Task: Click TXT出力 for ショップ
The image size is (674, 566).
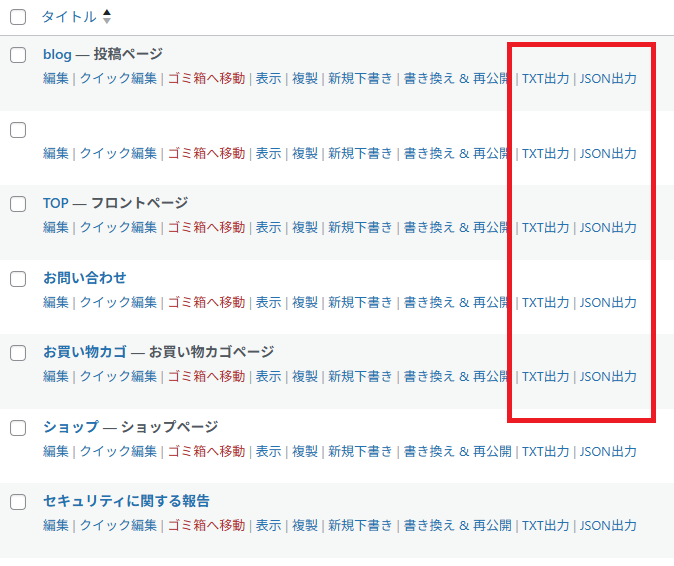Action: [545, 452]
